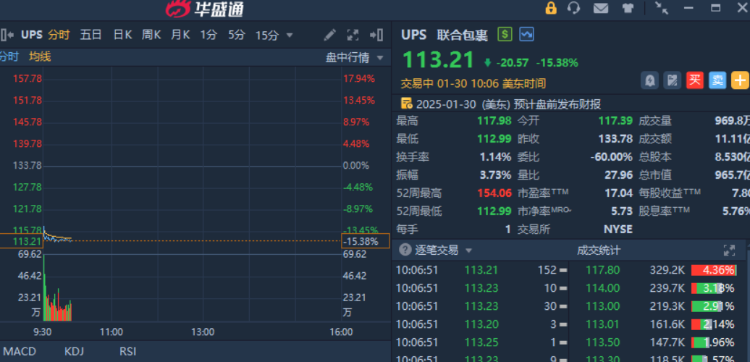This screenshot has width=750, height=362.
Task: Set price alert bell icon
Action: (650, 80)
